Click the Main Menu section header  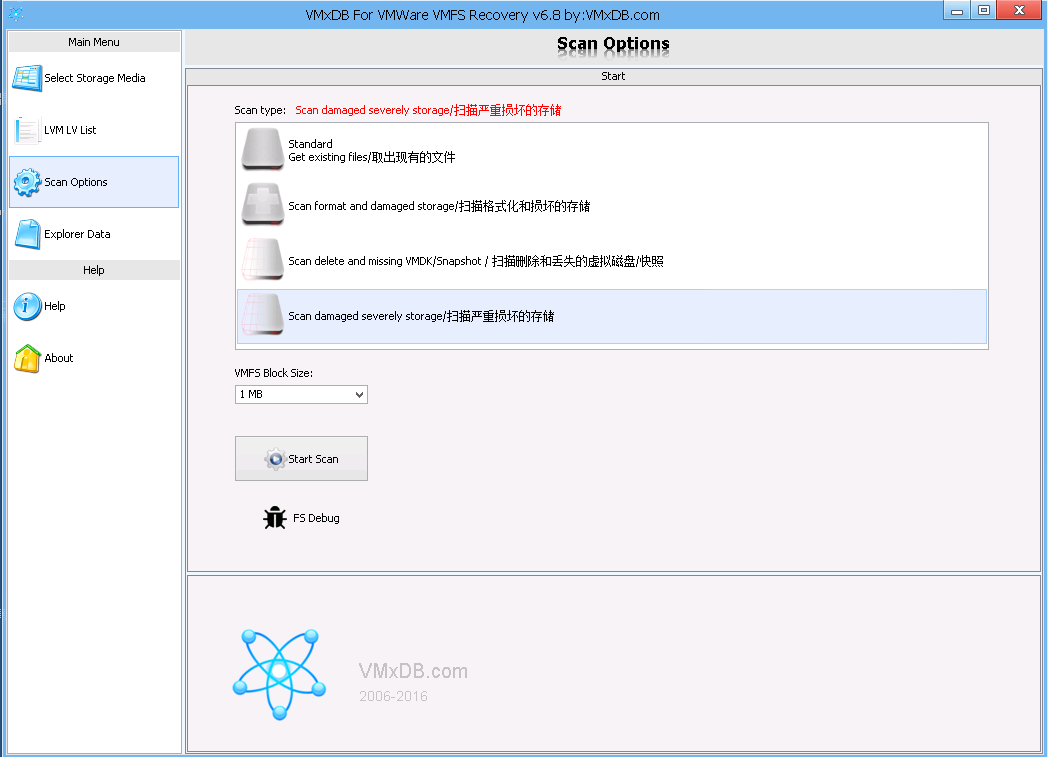[94, 42]
